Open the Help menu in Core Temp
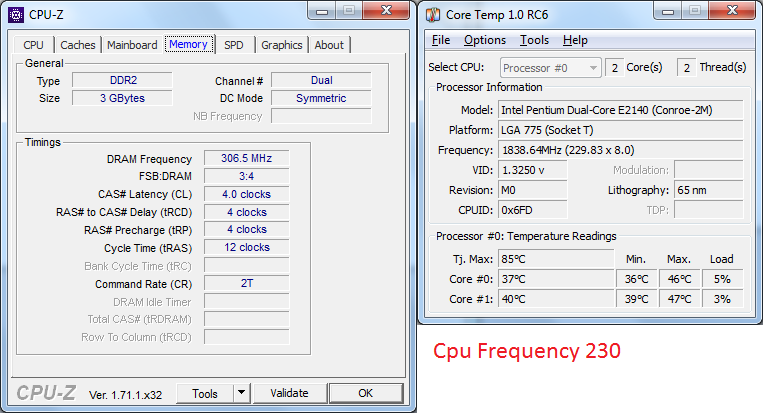 [x=575, y=40]
